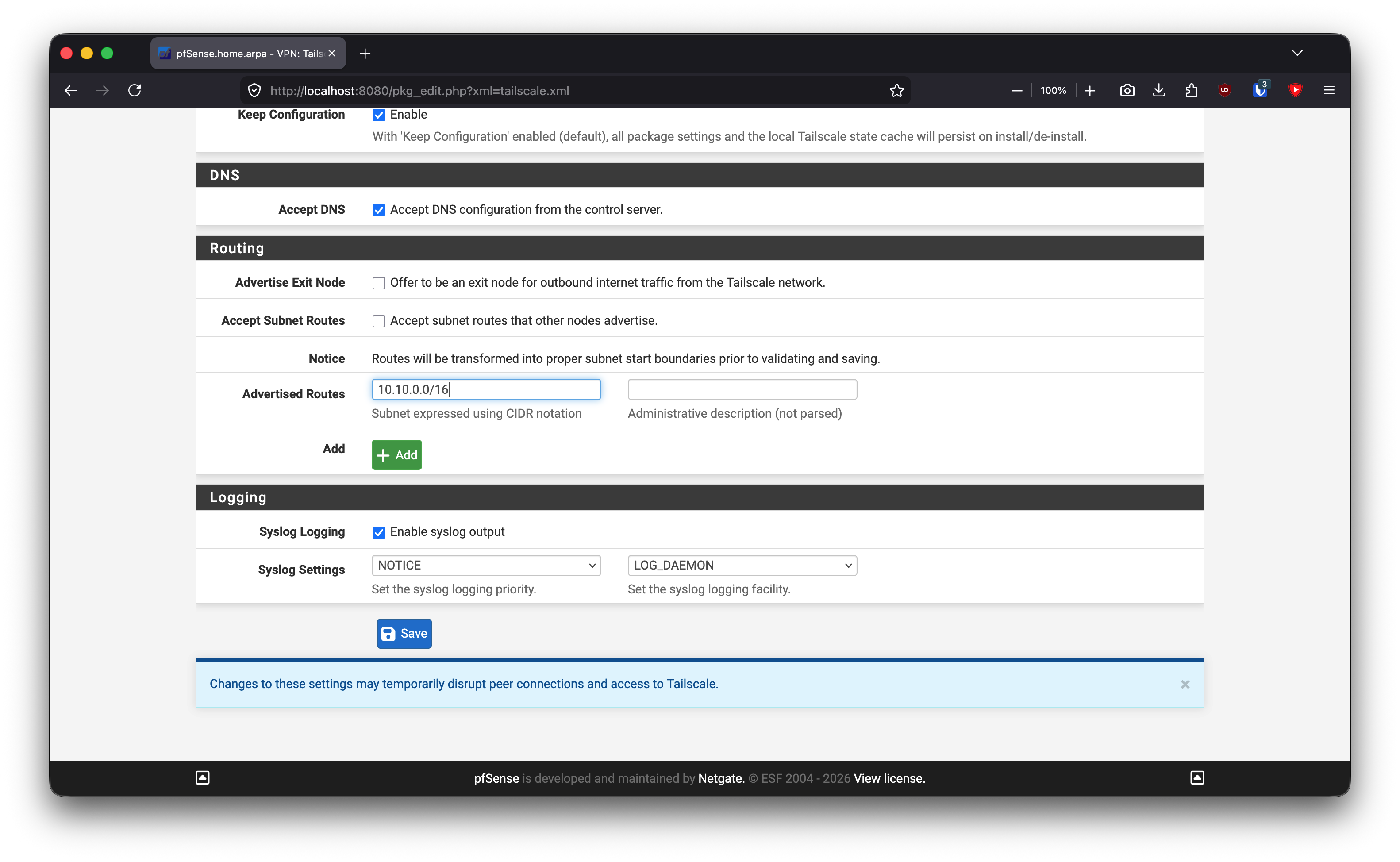Click the Notice routes transformation text

click(x=625, y=358)
